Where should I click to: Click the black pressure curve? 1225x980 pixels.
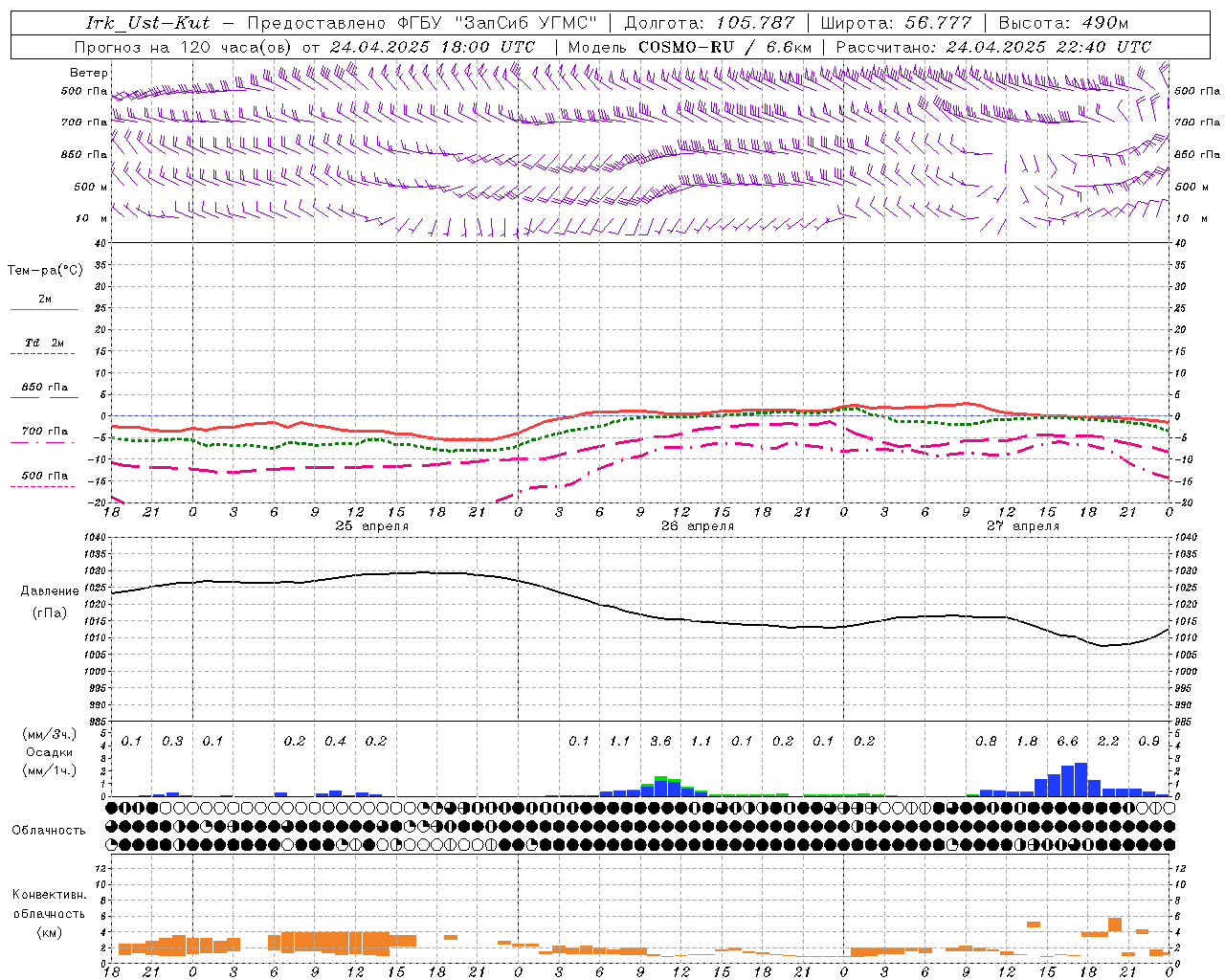pos(640,612)
